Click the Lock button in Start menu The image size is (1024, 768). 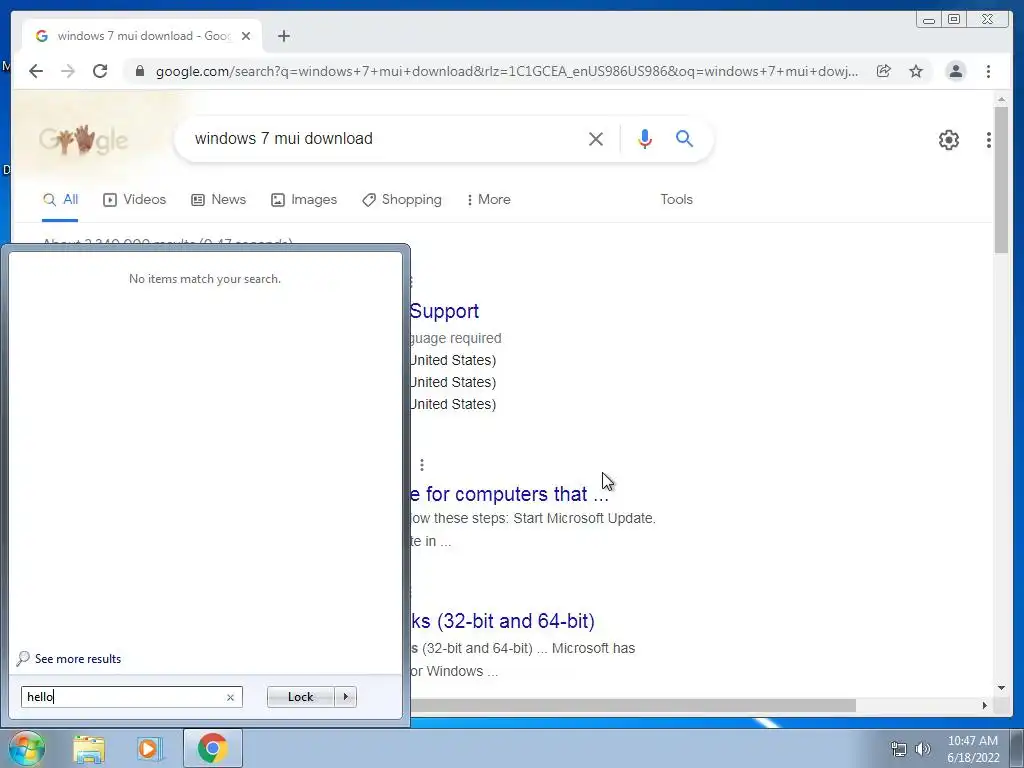pos(300,697)
